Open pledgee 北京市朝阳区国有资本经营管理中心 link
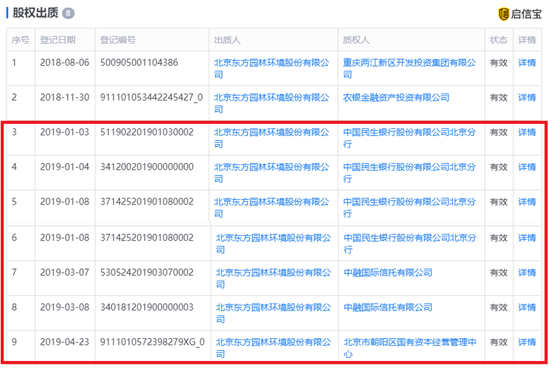The image size is (554, 373). [410, 348]
